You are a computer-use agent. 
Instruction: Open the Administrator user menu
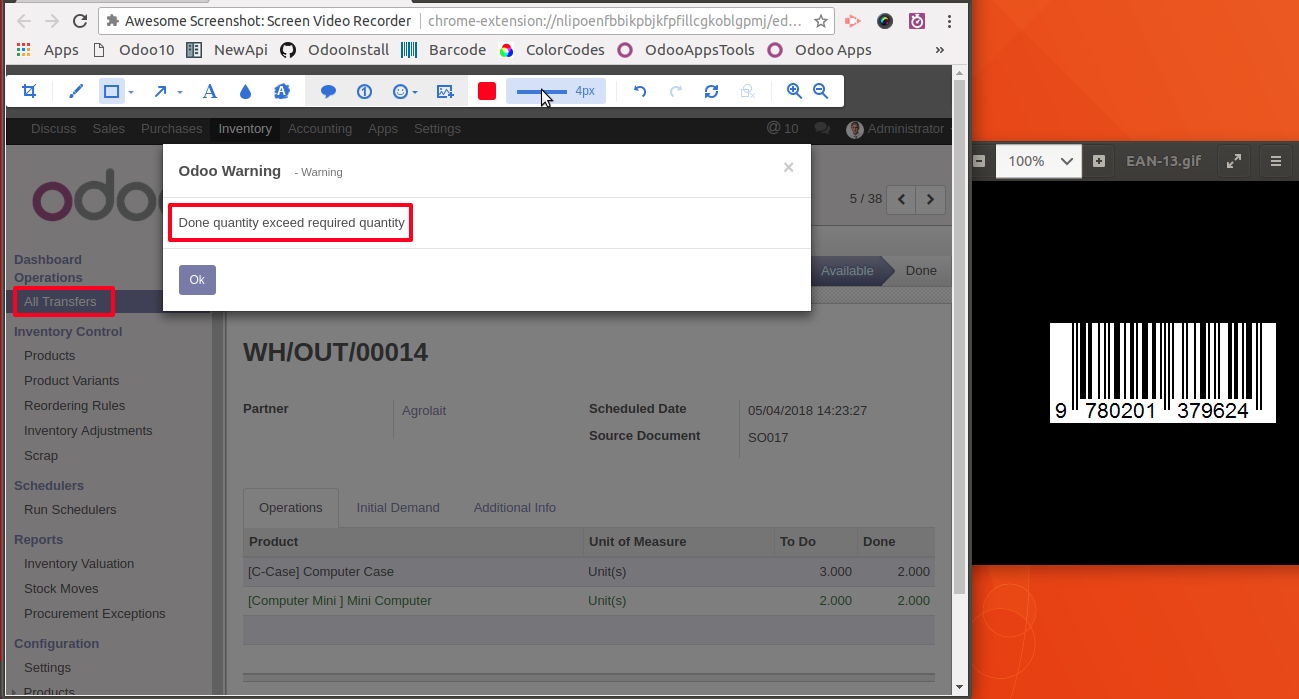(897, 128)
